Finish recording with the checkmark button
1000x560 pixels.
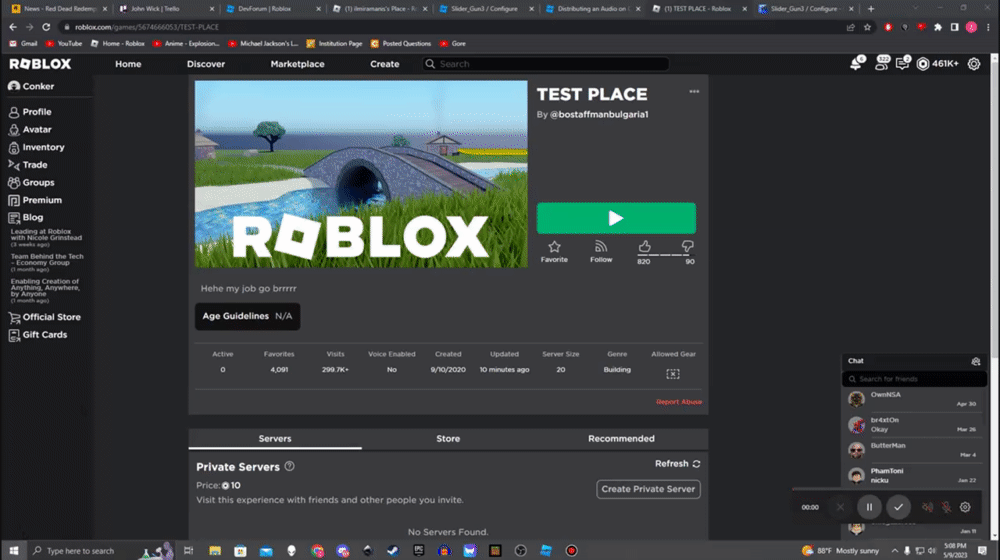899,507
